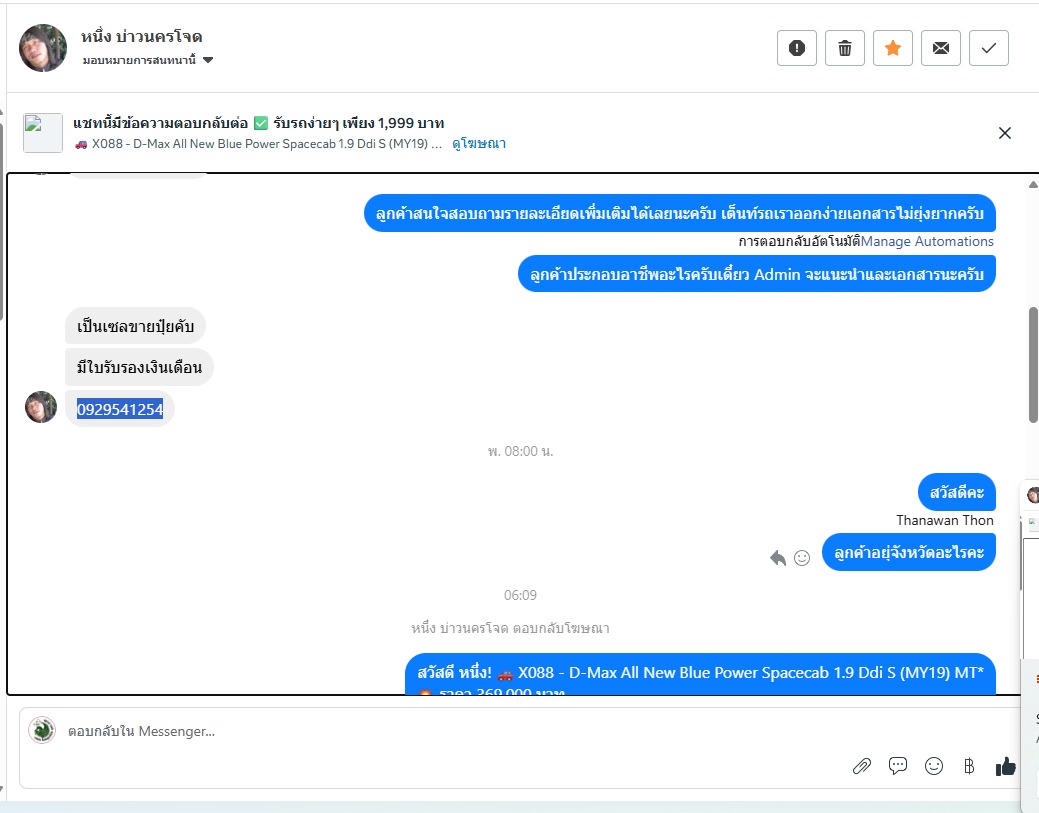
Task: Click the chat vertical scrollbar thumb
Action: click(1033, 364)
